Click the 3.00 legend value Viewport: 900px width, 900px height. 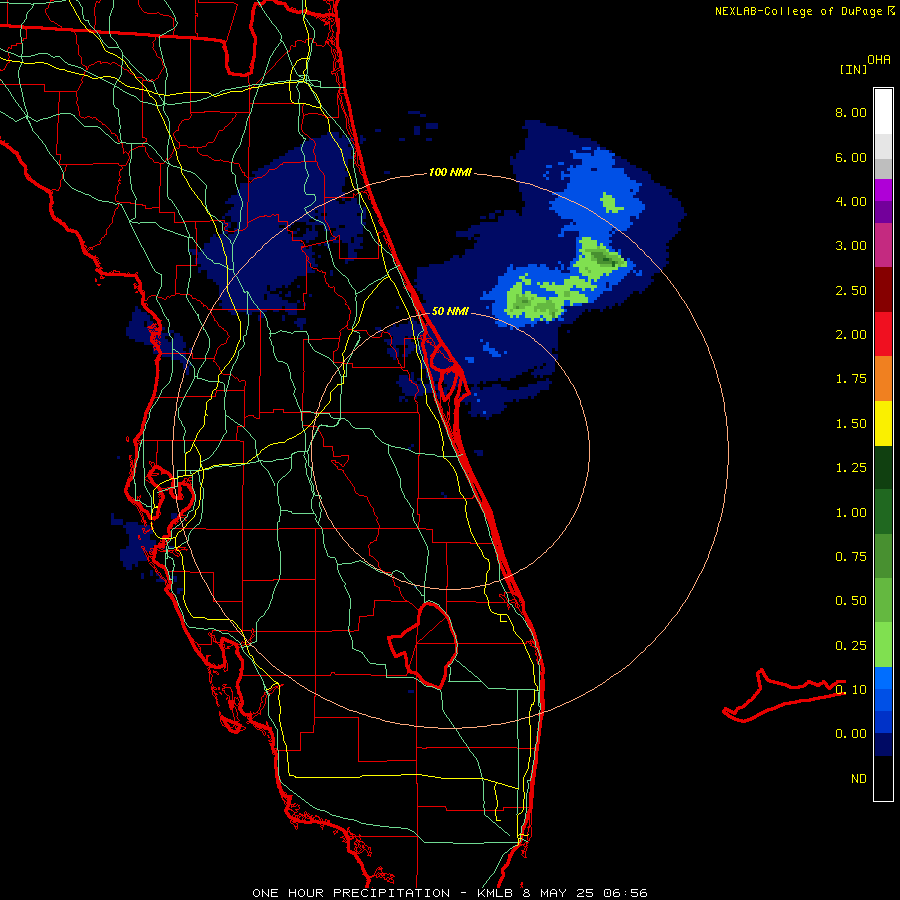coord(851,246)
